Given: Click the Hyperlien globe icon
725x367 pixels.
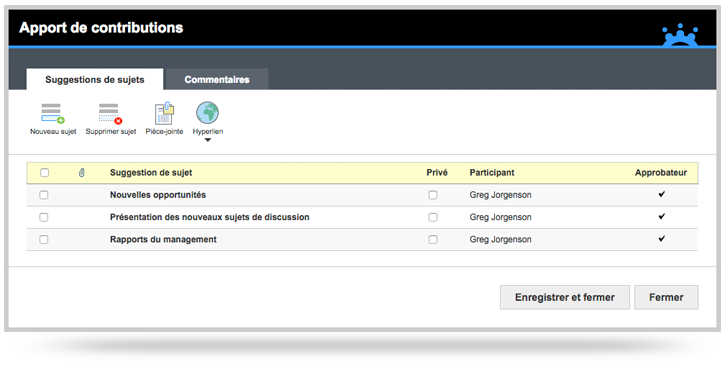Looking at the screenshot, I should tap(207, 113).
